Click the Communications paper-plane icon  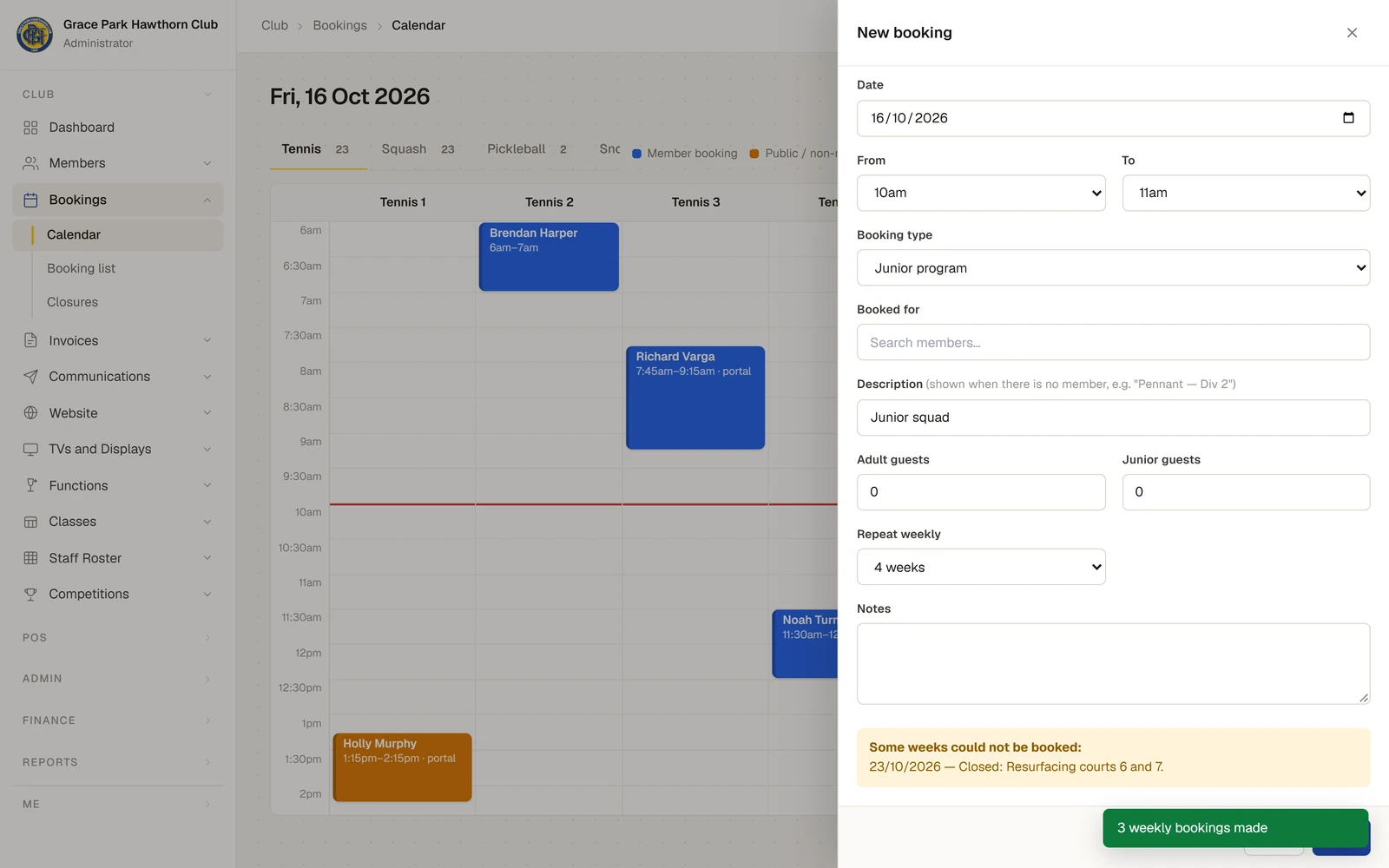pos(30,377)
